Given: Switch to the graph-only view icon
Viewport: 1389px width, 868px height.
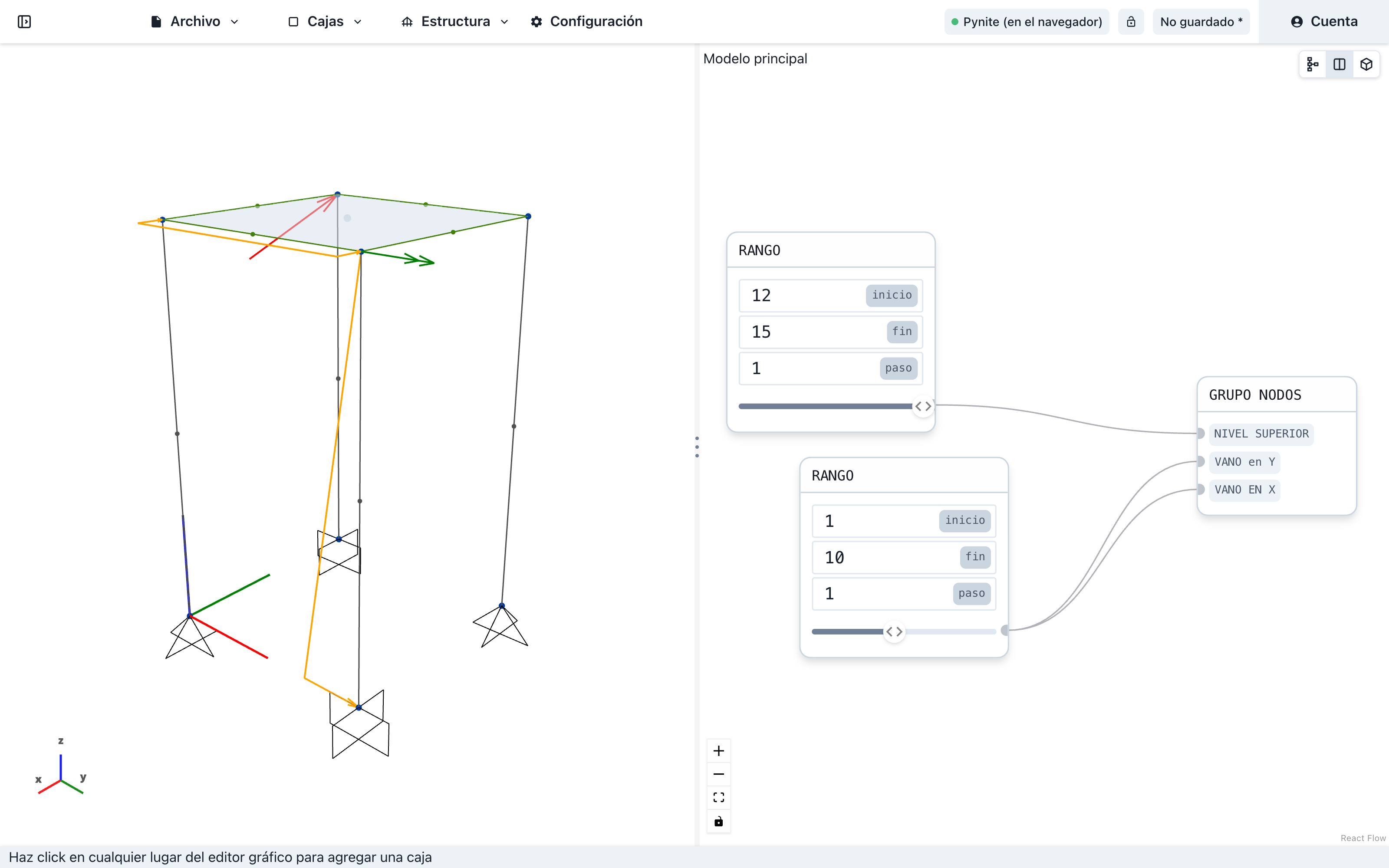Looking at the screenshot, I should coord(1313,64).
